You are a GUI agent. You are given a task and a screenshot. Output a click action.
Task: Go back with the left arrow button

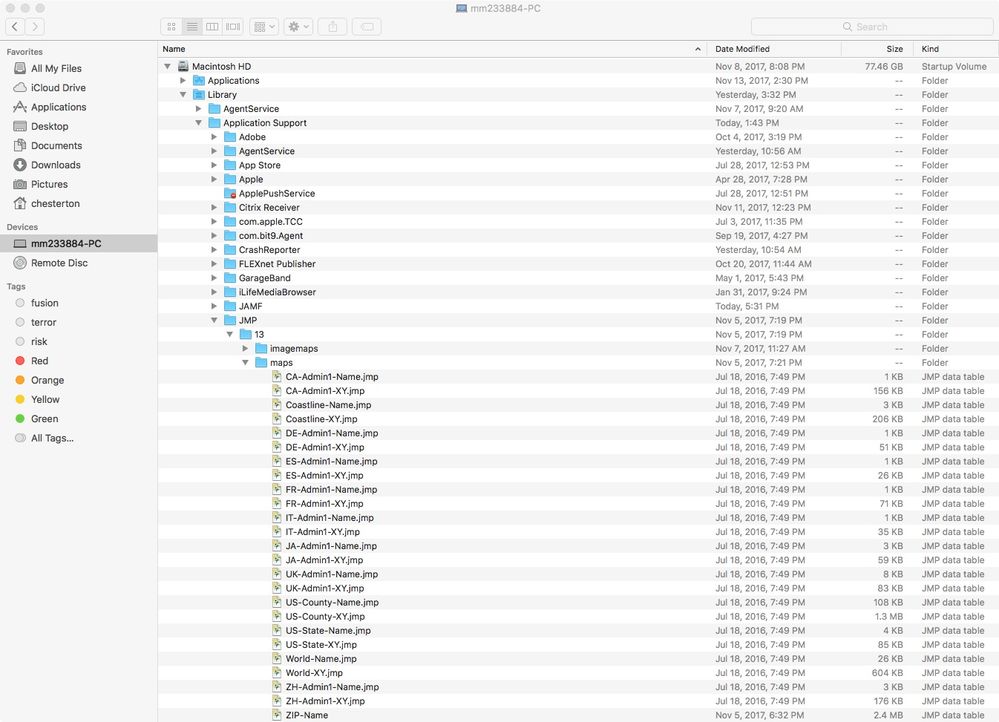click(15, 27)
